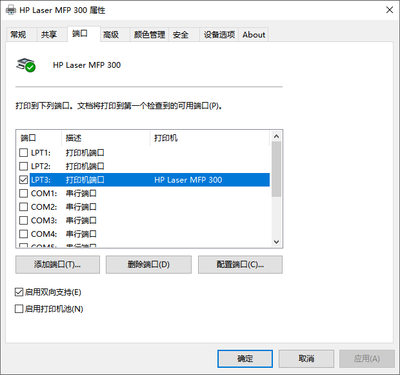This screenshot has width=400, height=375.
Task: Click the 应用(A) button
Action: pyautogui.click(x=367, y=359)
